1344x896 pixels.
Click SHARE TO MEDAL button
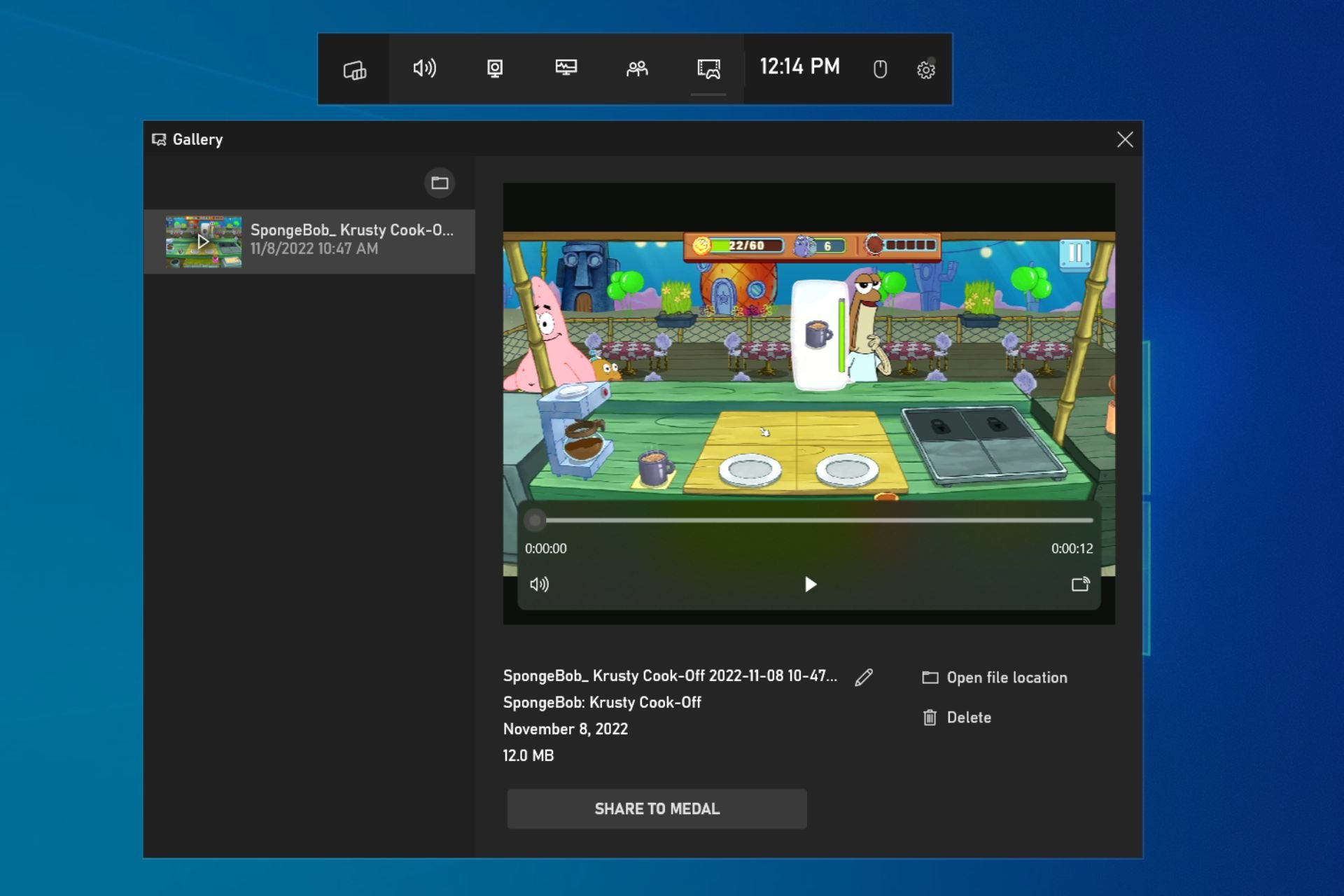click(657, 809)
